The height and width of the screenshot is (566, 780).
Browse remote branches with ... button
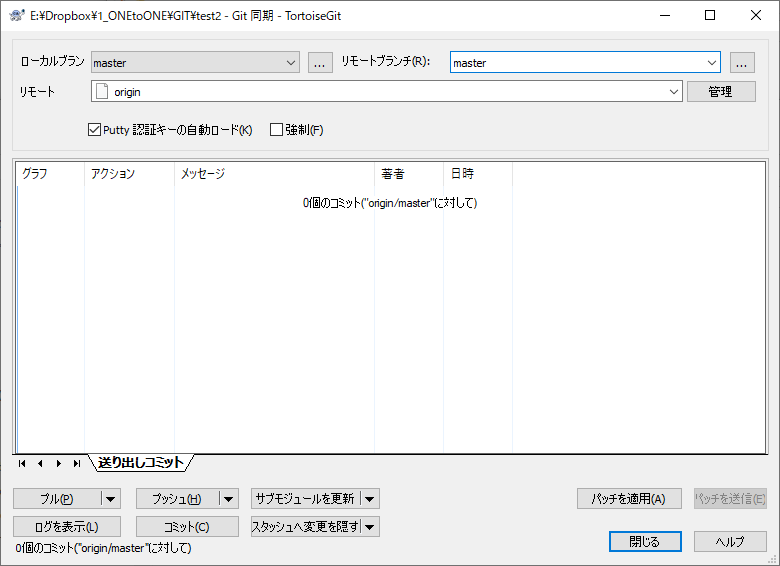click(742, 63)
